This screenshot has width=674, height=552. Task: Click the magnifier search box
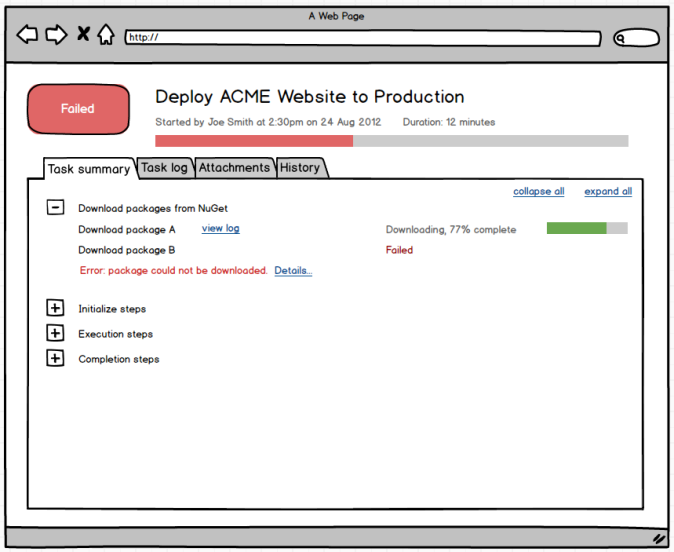[636, 38]
